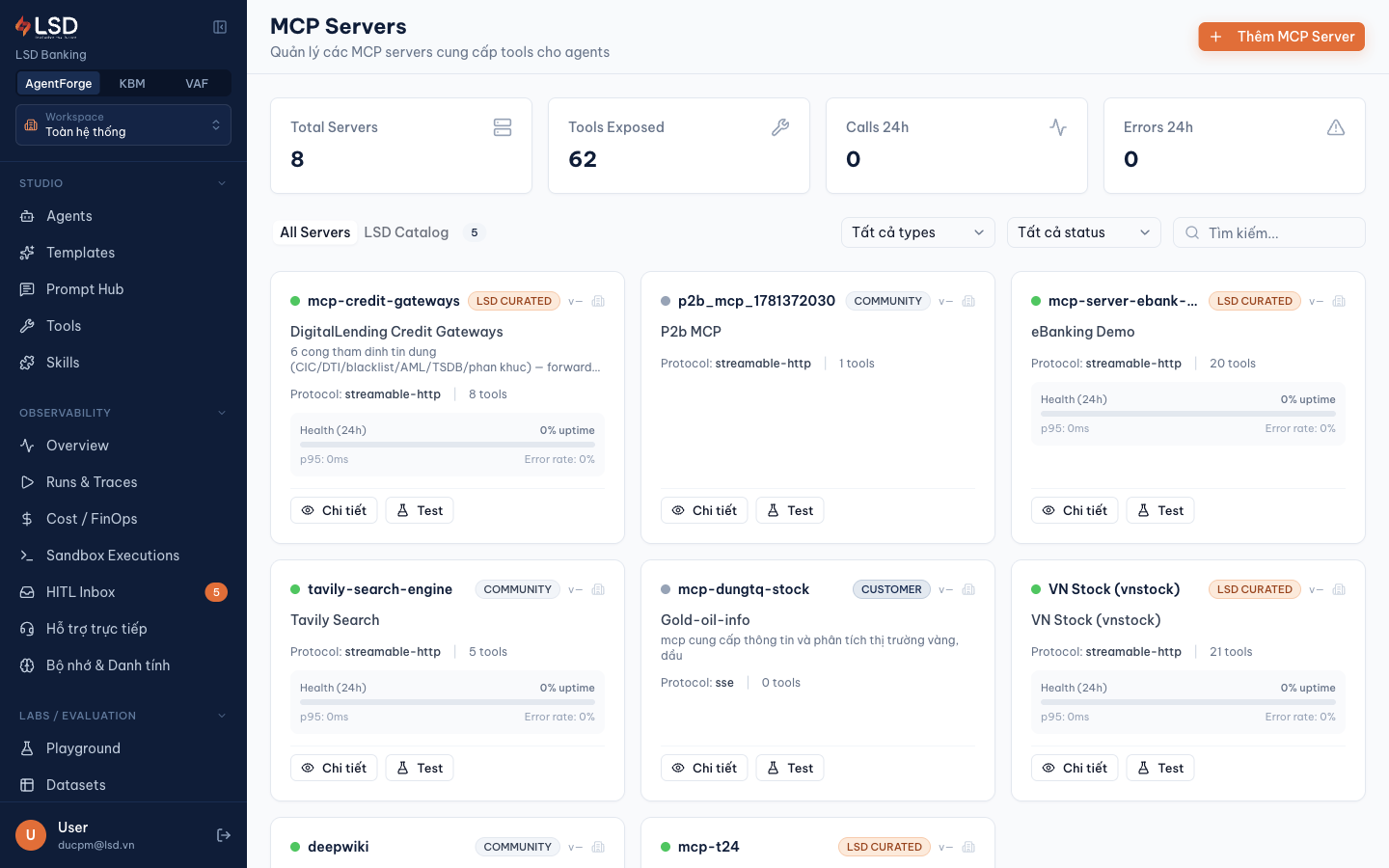Collapse the sidebar using the panel icon
This screenshot has width=1389, height=868.
tap(220, 27)
